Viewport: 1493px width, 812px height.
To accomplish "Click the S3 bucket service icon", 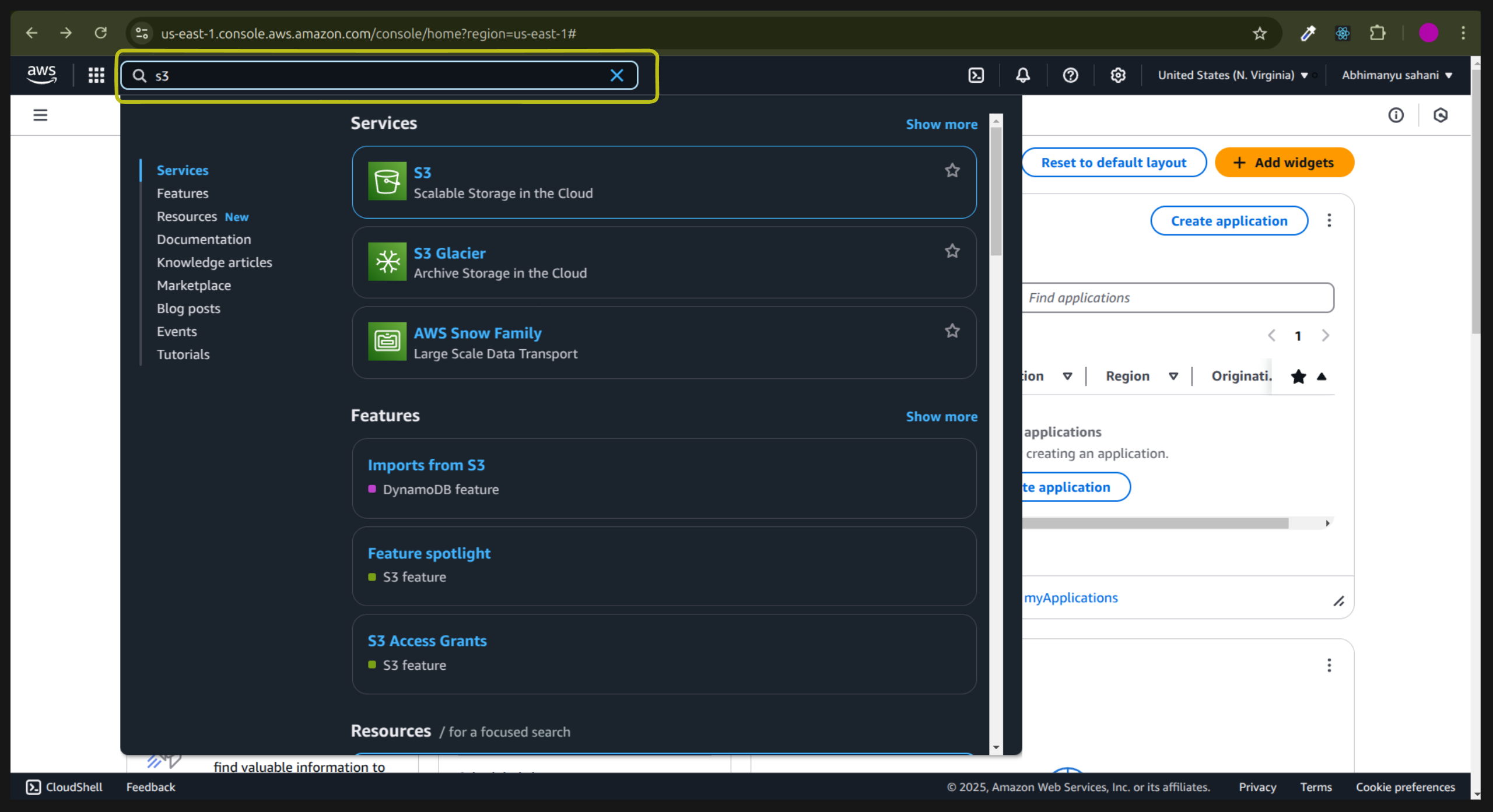I will point(387,181).
